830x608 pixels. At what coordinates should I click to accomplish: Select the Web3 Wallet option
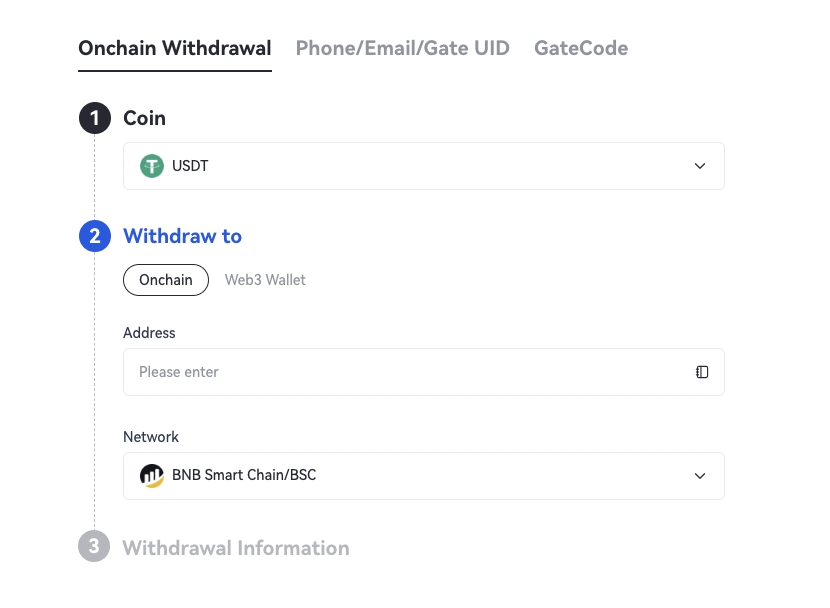coord(265,280)
